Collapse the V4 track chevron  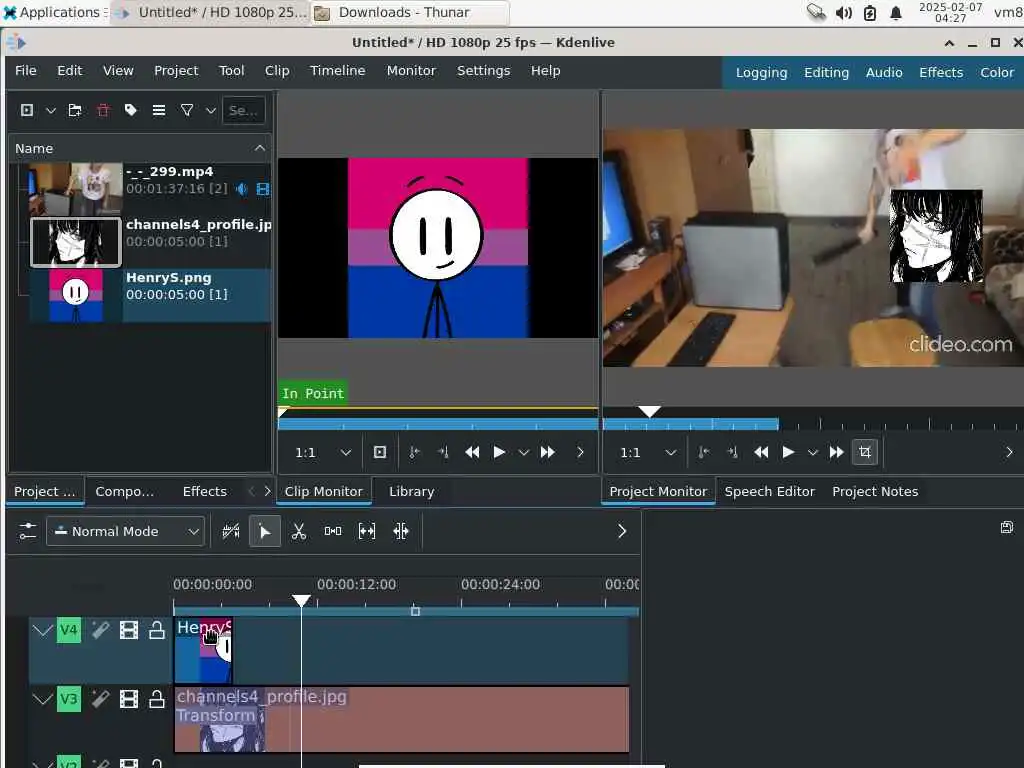coord(42,630)
